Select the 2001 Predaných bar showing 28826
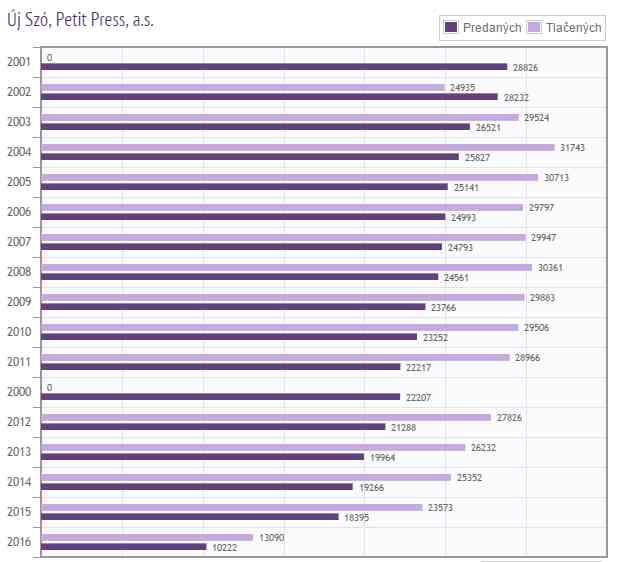Image resolution: width=625 pixels, height=562 pixels. tap(274, 67)
